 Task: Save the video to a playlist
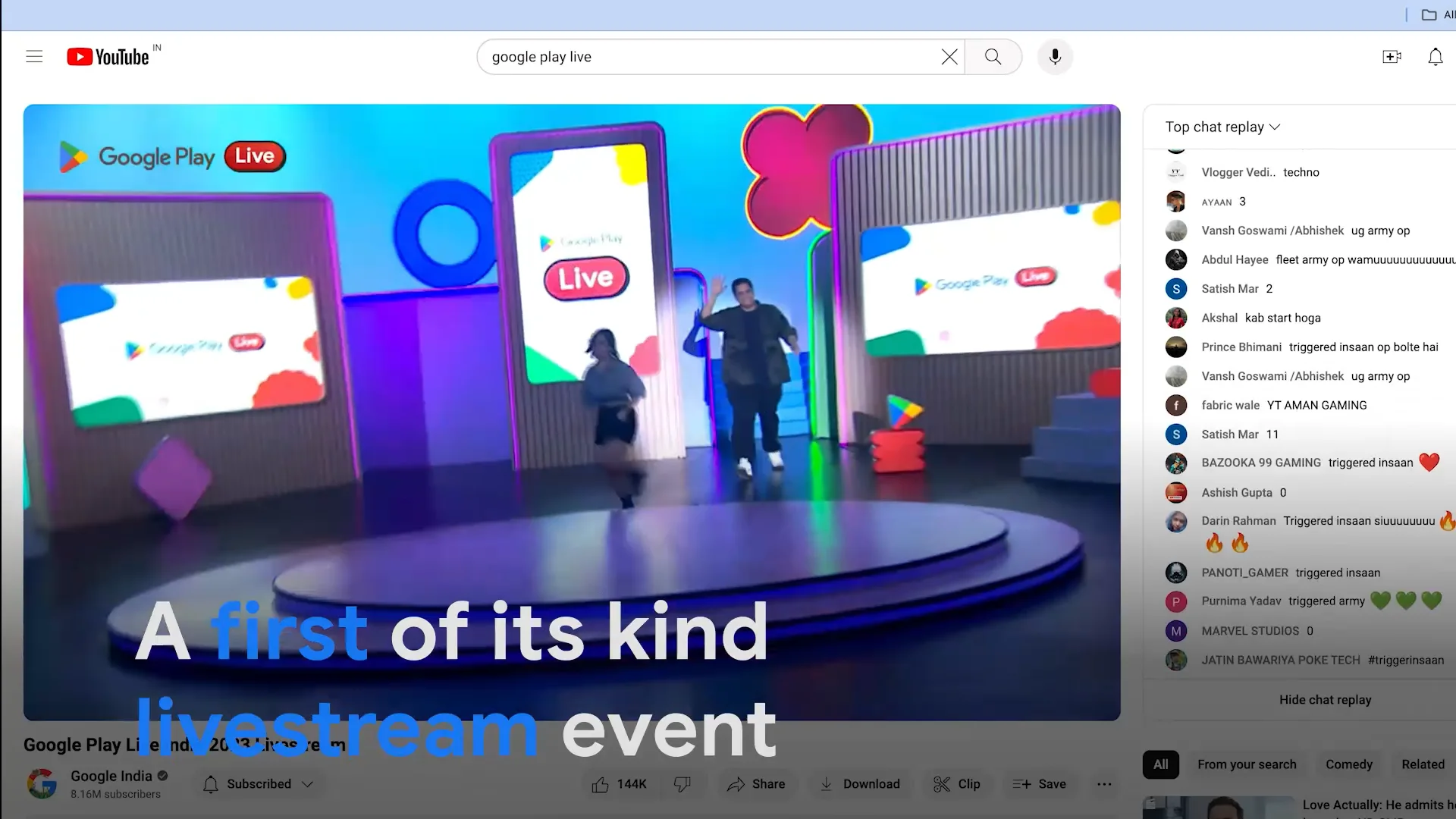tap(1039, 784)
